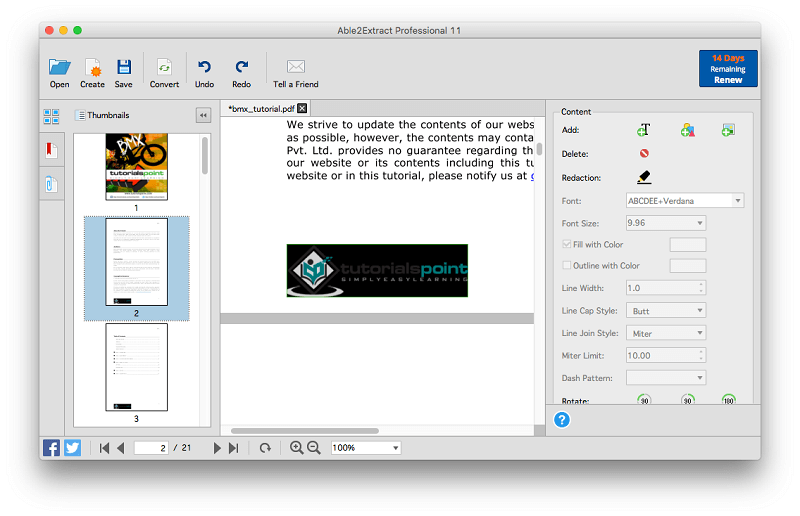Go to the last page
800x516 pixels.
234,448
